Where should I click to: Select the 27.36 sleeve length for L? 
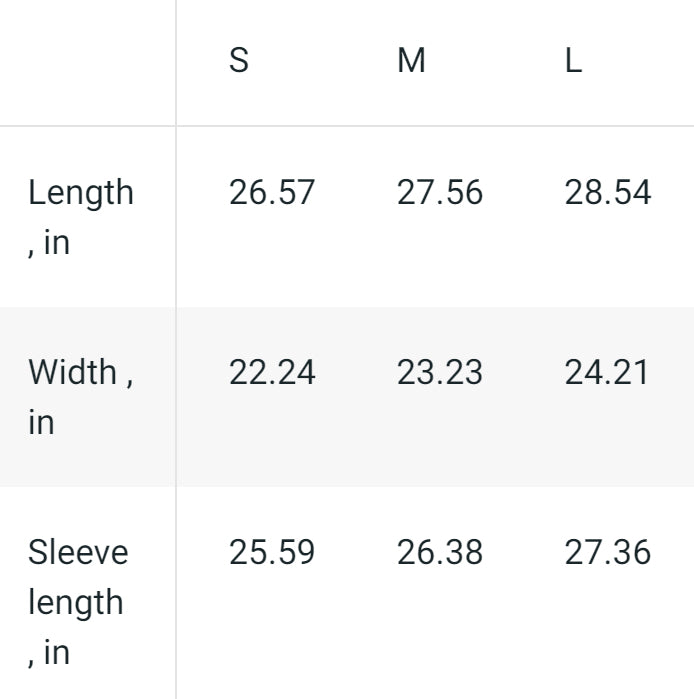pyautogui.click(x=608, y=552)
